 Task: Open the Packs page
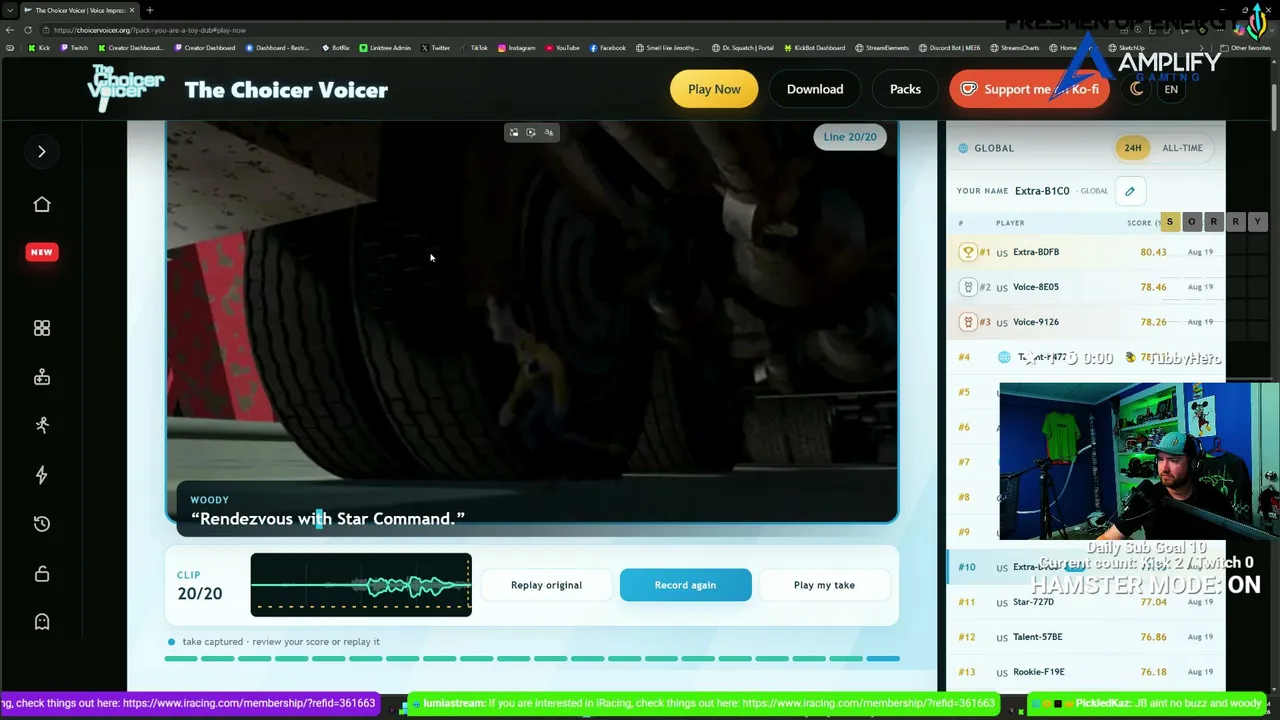[905, 89]
